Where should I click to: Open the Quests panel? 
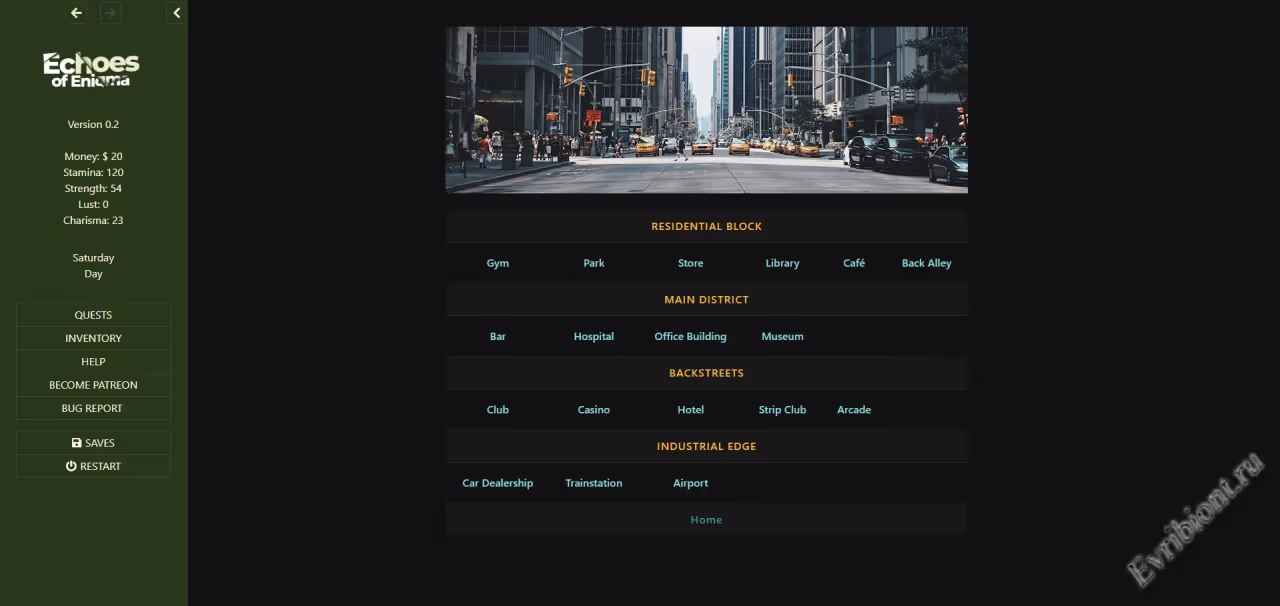(x=93, y=315)
